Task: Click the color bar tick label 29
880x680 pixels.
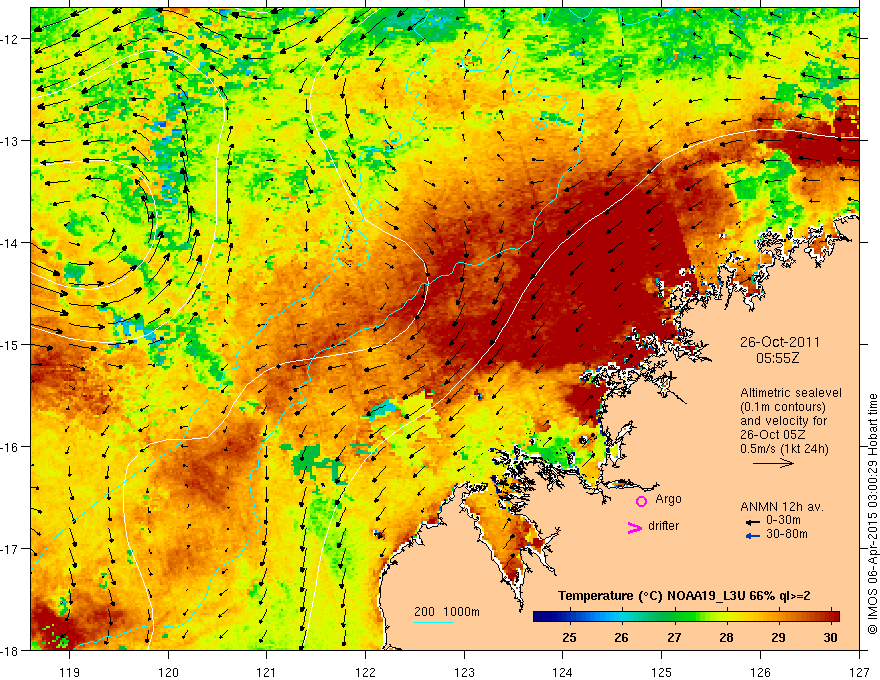Action: coord(778,637)
